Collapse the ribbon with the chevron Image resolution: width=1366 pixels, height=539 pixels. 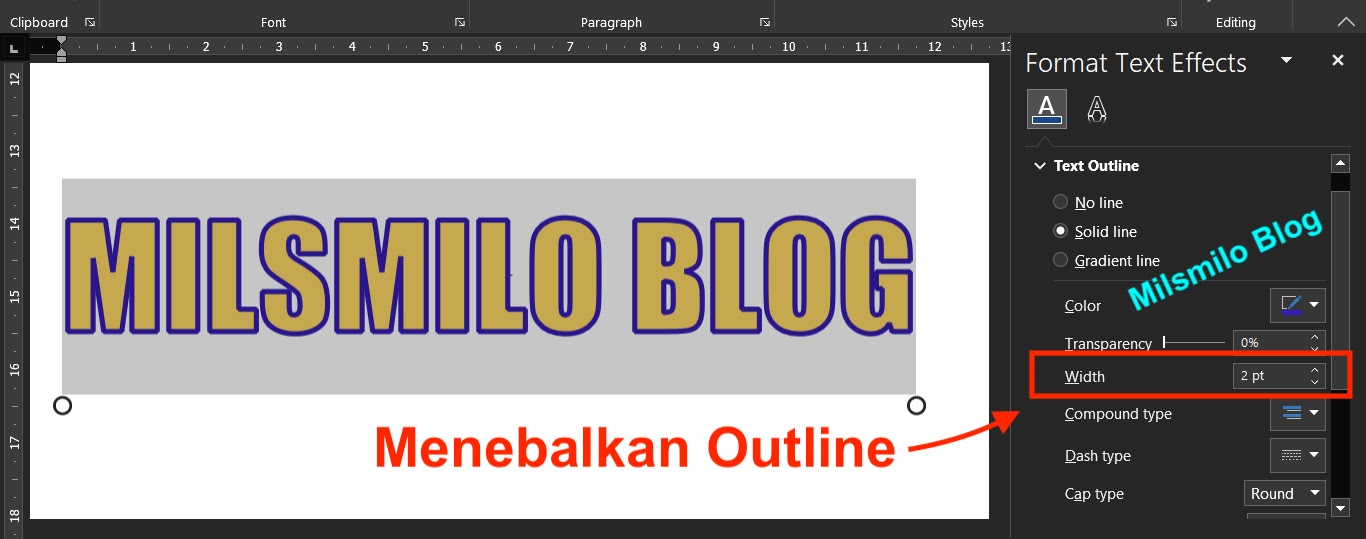click(x=1344, y=22)
